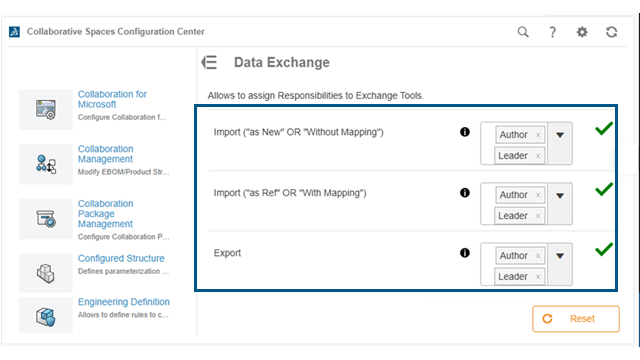The height and width of the screenshot is (360, 640).
Task: Remove Author tag from Import as Ref
Action: click(x=538, y=195)
